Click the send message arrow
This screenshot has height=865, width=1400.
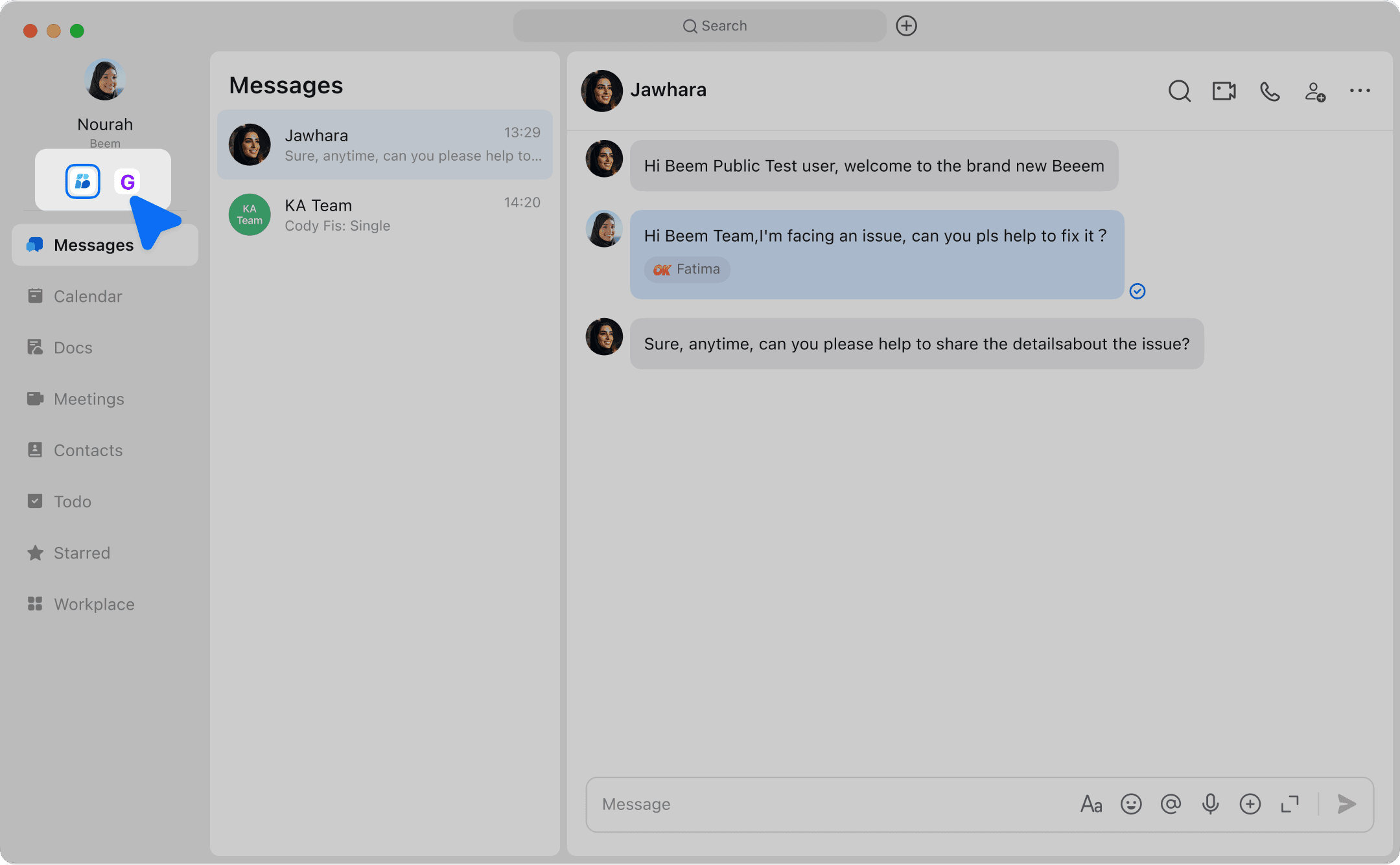click(1347, 804)
